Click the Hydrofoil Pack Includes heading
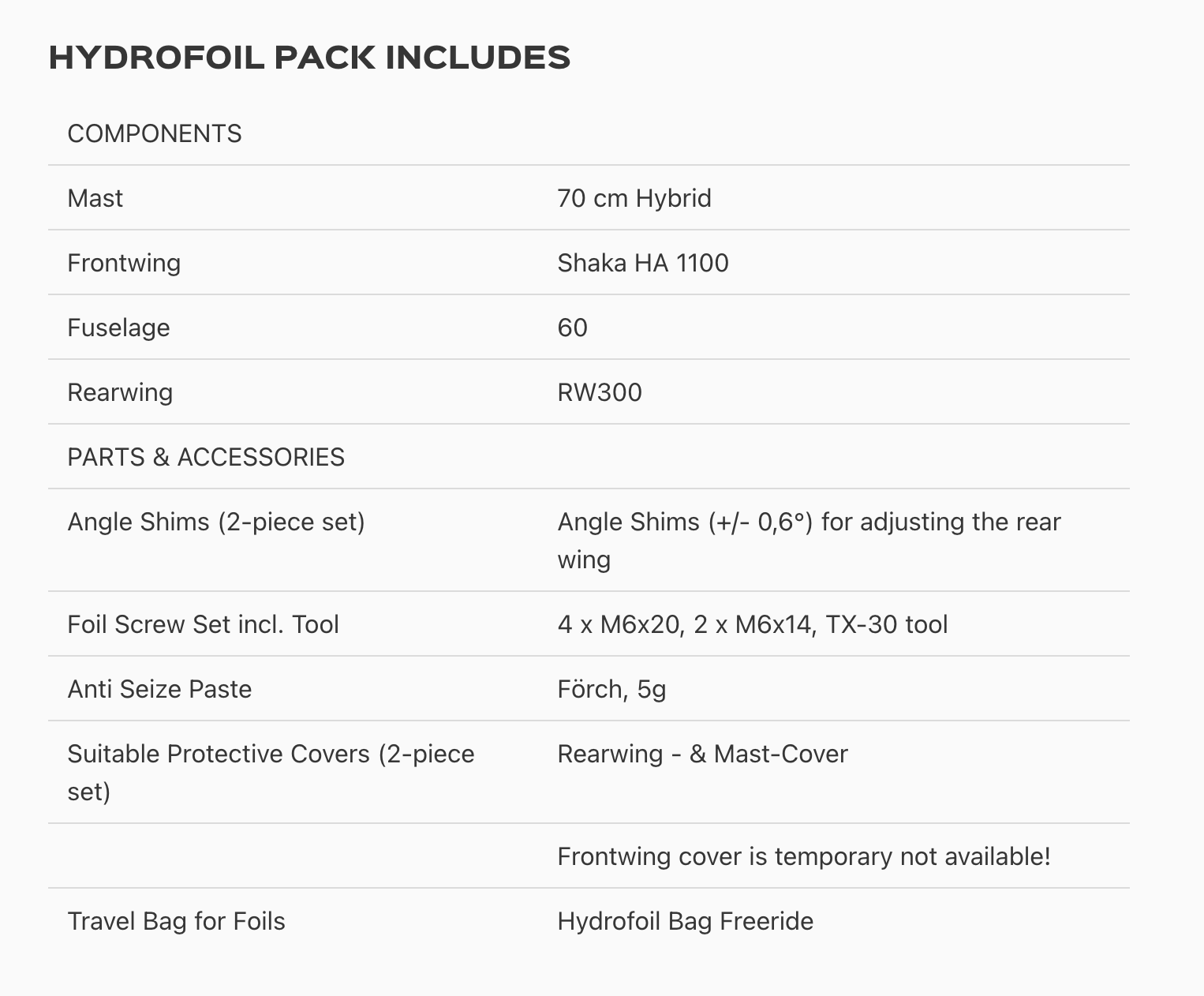1204x996 pixels. pos(309,58)
